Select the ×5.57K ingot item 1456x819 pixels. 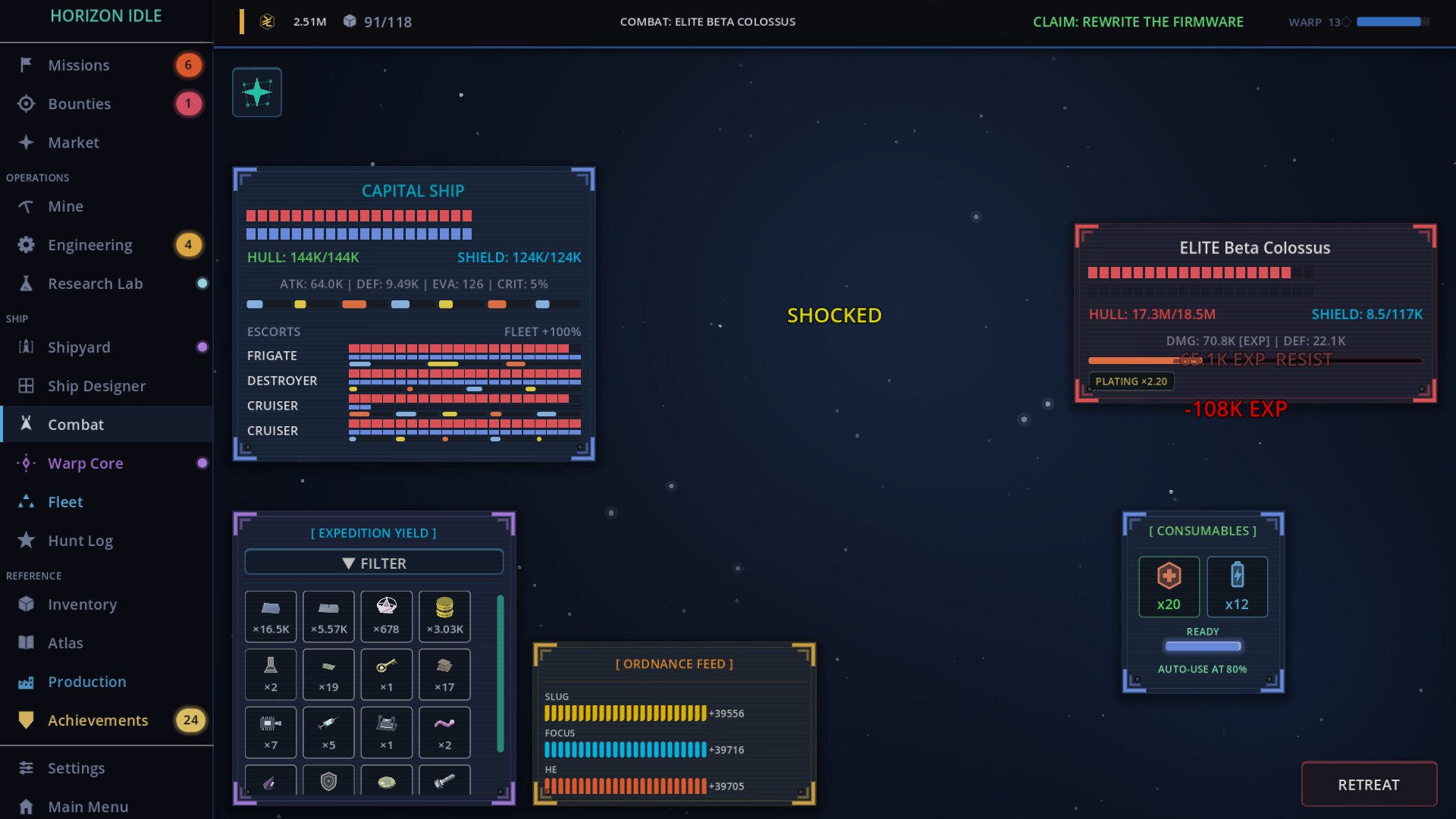(x=328, y=617)
